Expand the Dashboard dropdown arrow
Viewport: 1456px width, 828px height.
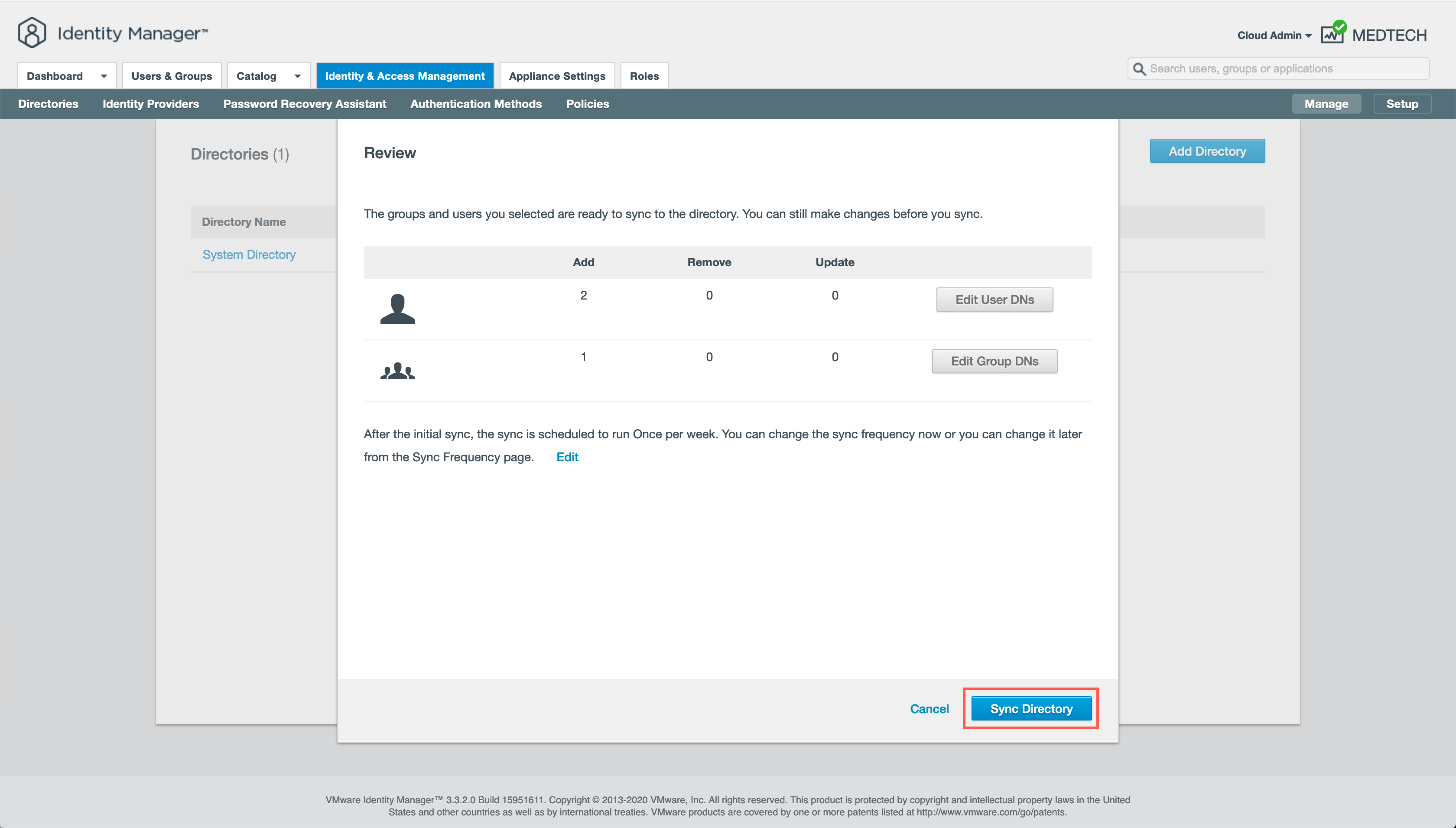point(104,76)
